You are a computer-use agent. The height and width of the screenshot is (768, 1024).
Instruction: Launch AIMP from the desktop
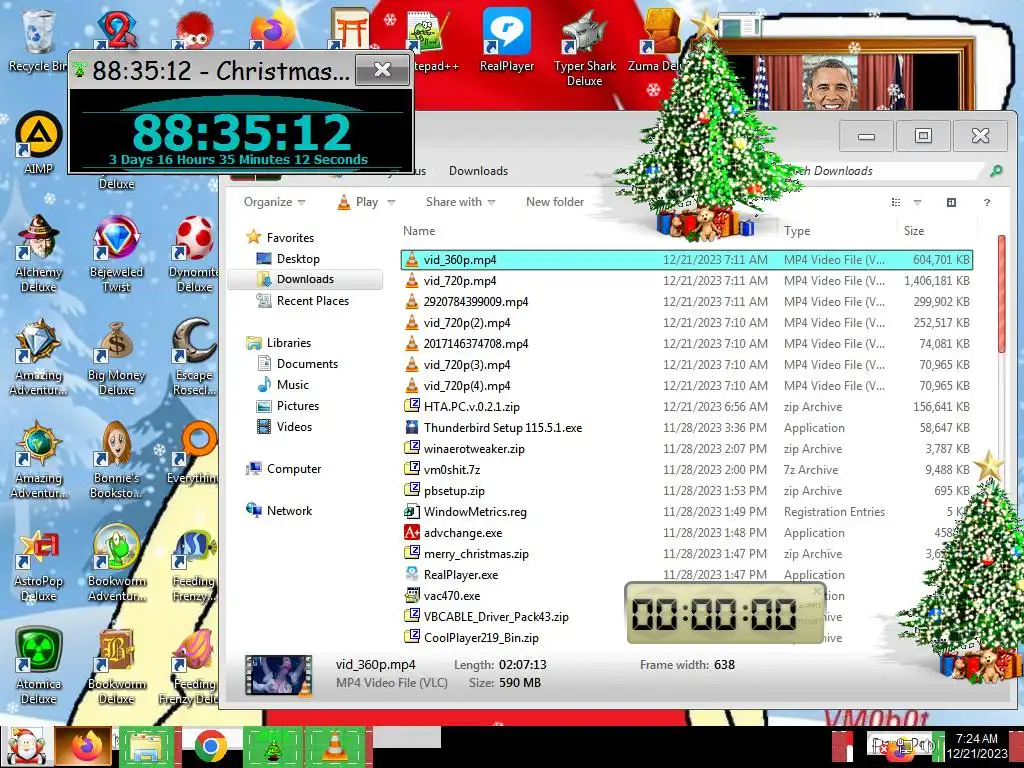click(x=38, y=142)
